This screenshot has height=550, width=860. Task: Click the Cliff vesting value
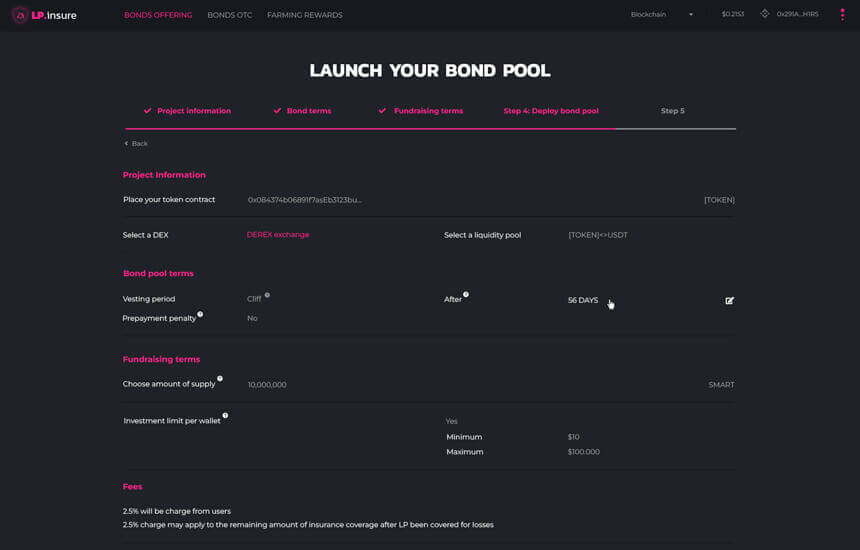[x=254, y=299]
